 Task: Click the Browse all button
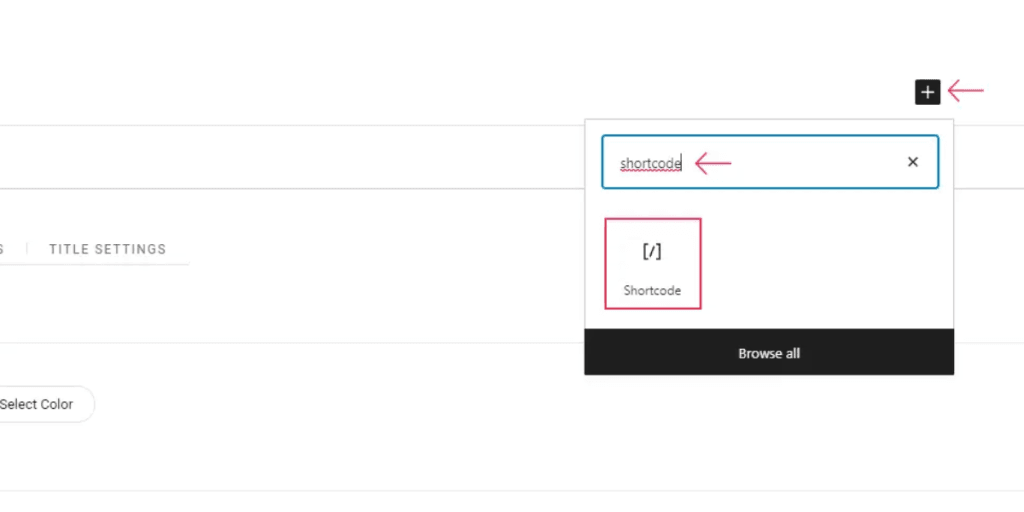[x=769, y=353]
